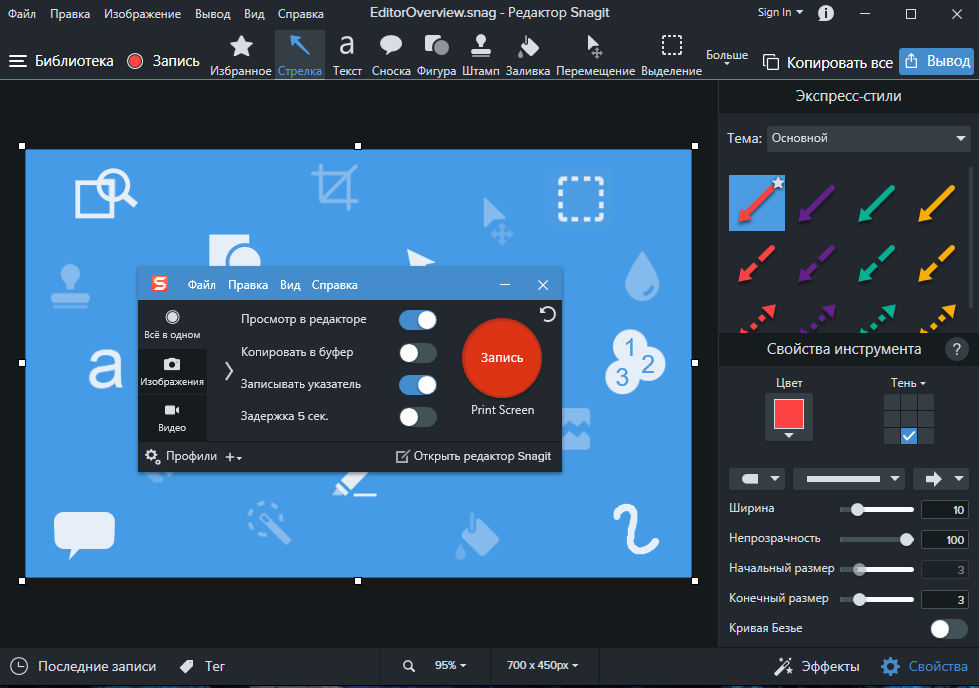Choose the solid orange arrow quick style
The image size is (979, 688).
pos(937,203)
